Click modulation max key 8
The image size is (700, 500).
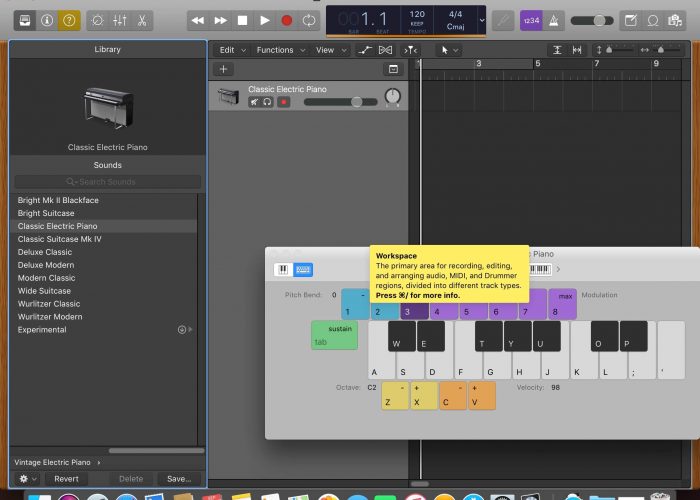[562, 304]
